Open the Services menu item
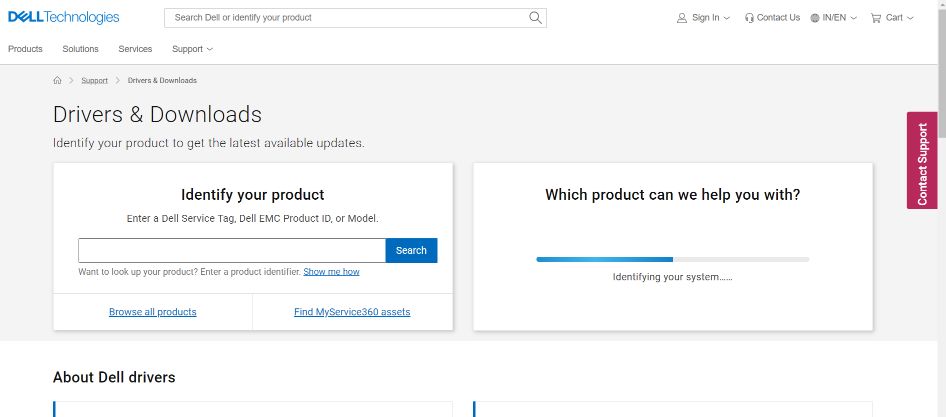The width and height of the screenshot is (946, 417). (x=135, y=49)
